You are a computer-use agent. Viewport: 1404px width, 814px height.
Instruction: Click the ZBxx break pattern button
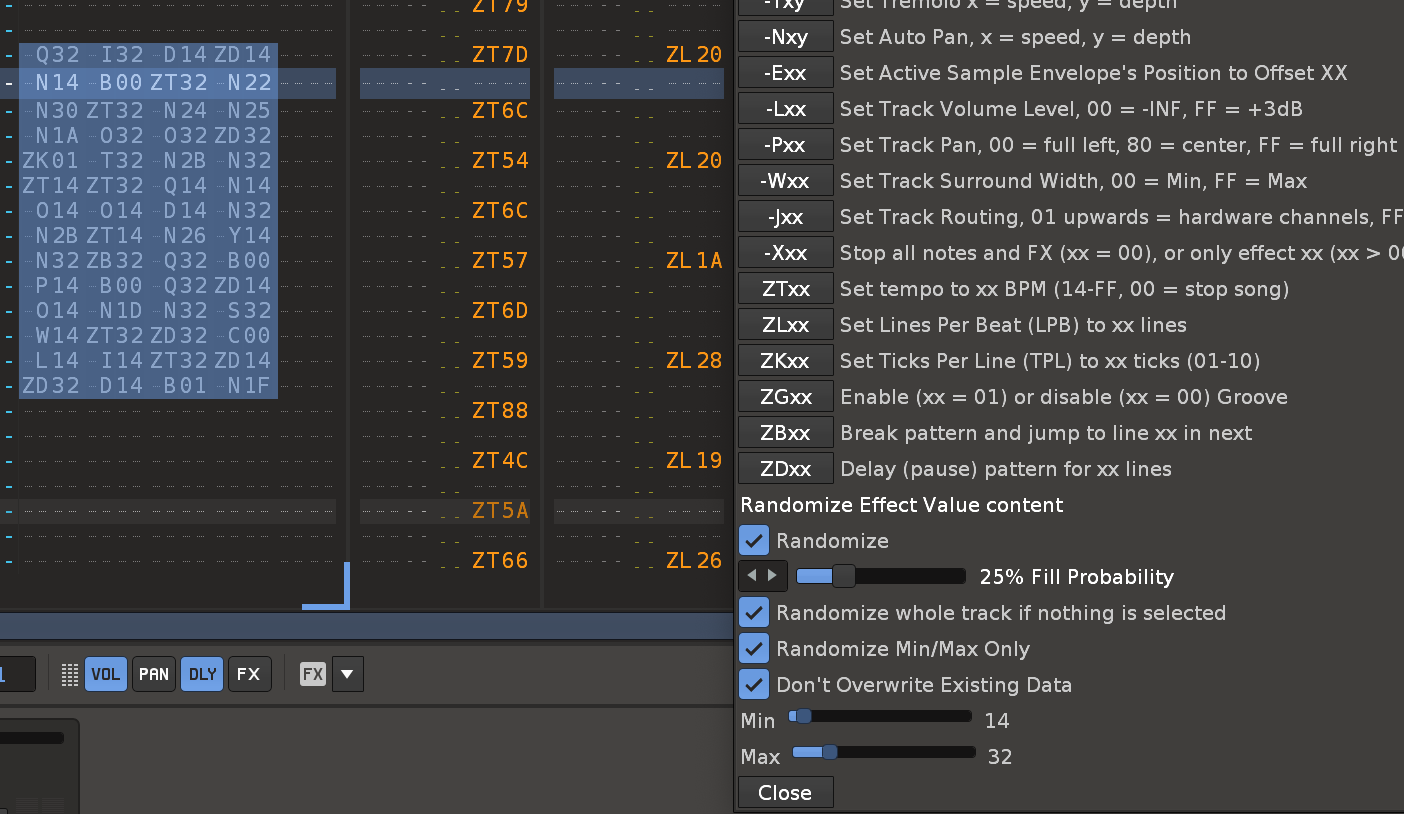tap(785, 433)
